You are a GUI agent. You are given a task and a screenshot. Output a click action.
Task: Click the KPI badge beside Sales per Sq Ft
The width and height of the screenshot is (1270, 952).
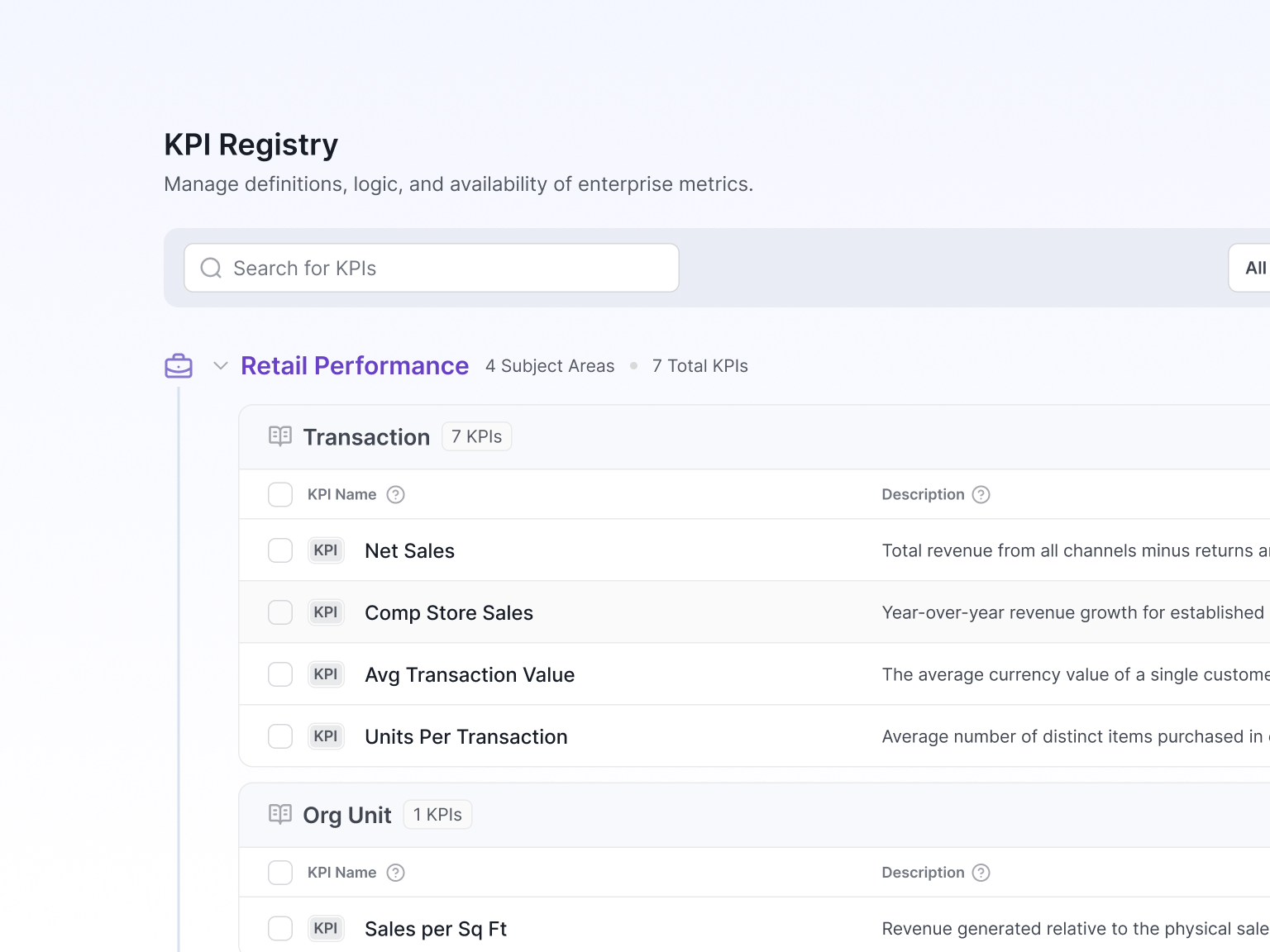pos(326,929)
